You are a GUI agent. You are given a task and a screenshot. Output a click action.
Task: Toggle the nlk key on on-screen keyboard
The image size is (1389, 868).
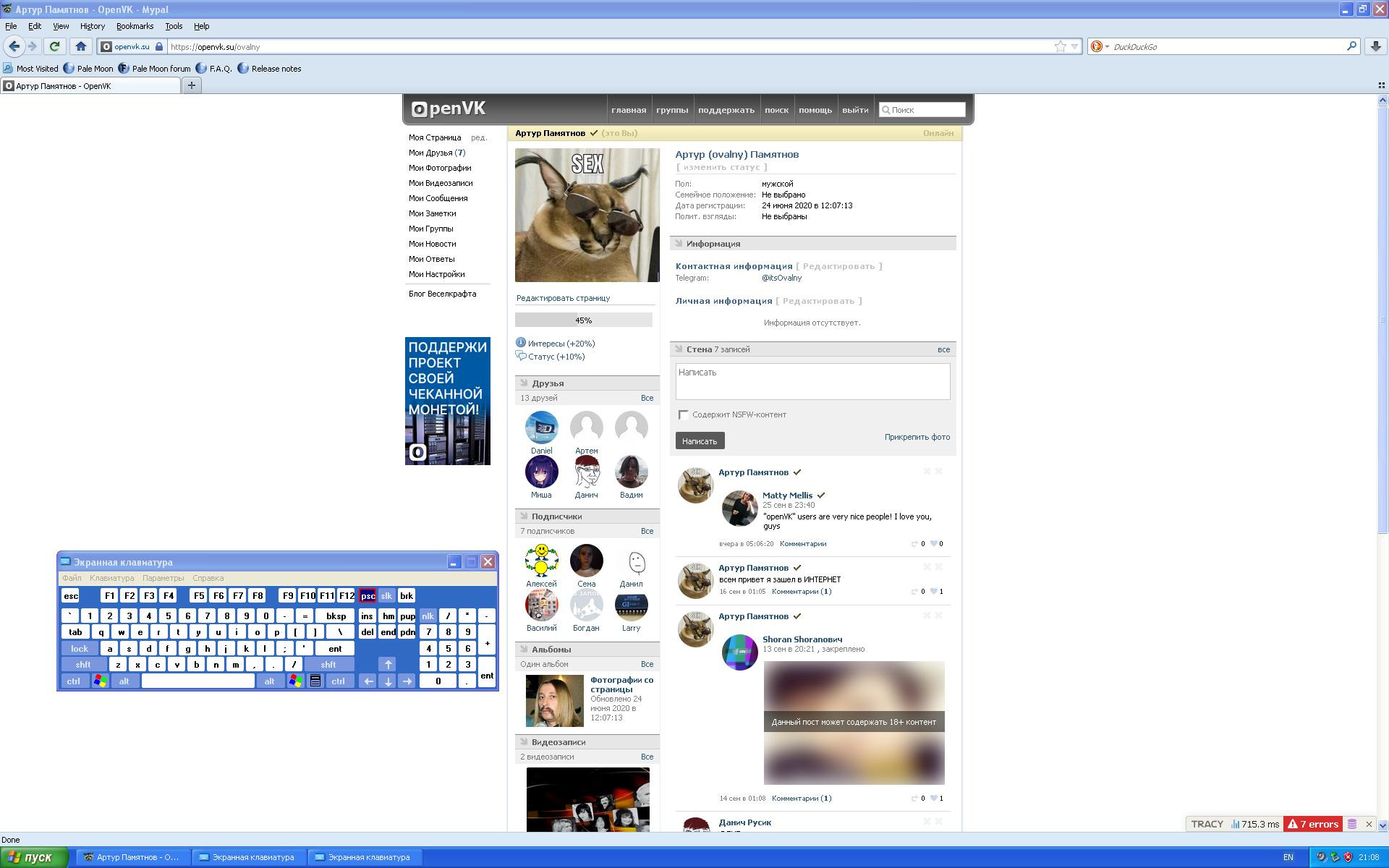click(428, 616)
